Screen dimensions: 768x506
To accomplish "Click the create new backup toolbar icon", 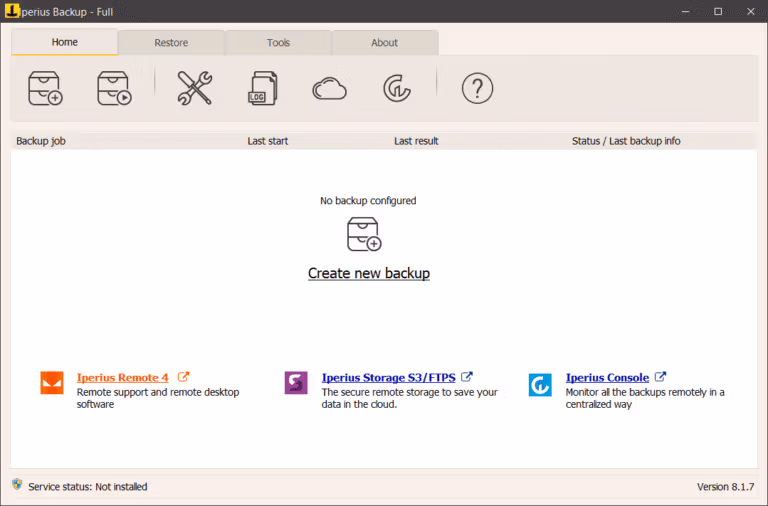I will [x=45, y=88].
